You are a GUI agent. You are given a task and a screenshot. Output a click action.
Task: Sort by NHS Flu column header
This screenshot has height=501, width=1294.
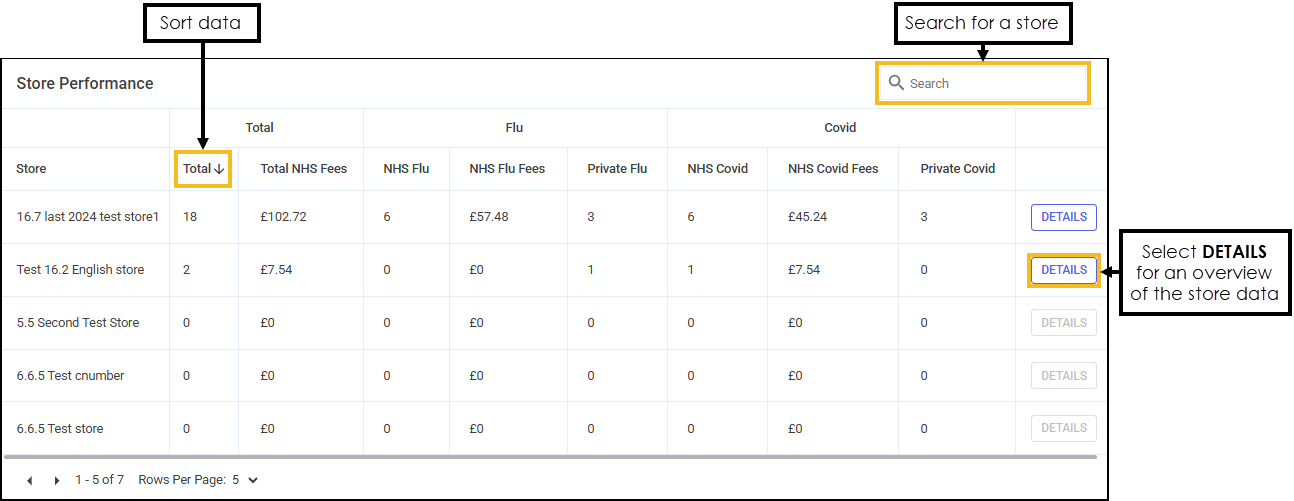pyautogui.click(x=406, y=169)
